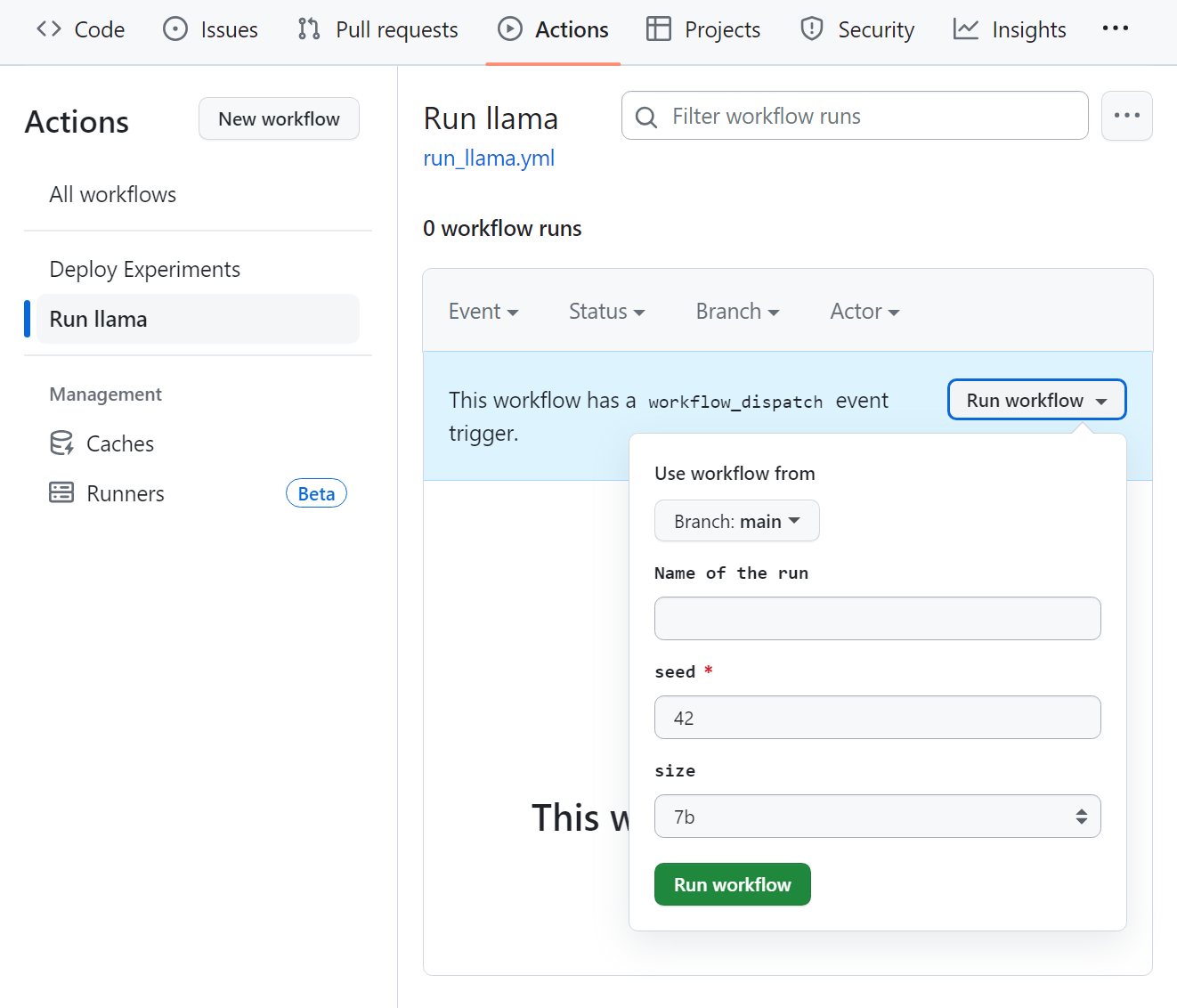Expand the Branch filter dropdown
Screen dimensions: 1177x1008
[x=738, y=311]
